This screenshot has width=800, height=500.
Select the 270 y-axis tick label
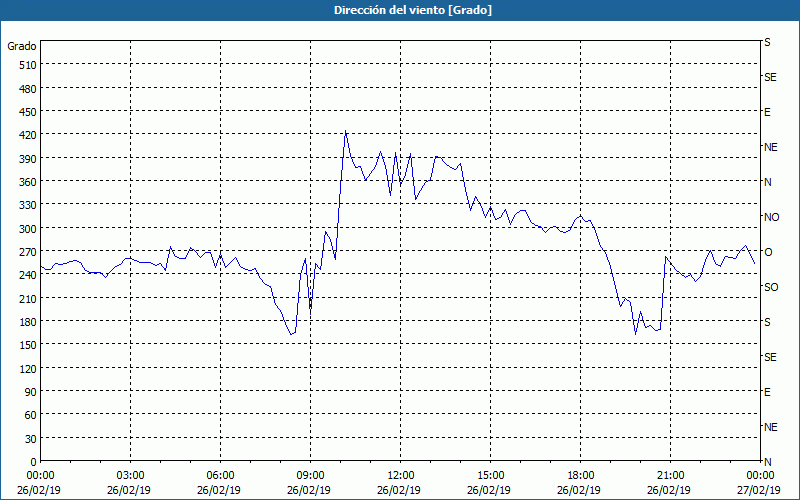pos(29,252)
